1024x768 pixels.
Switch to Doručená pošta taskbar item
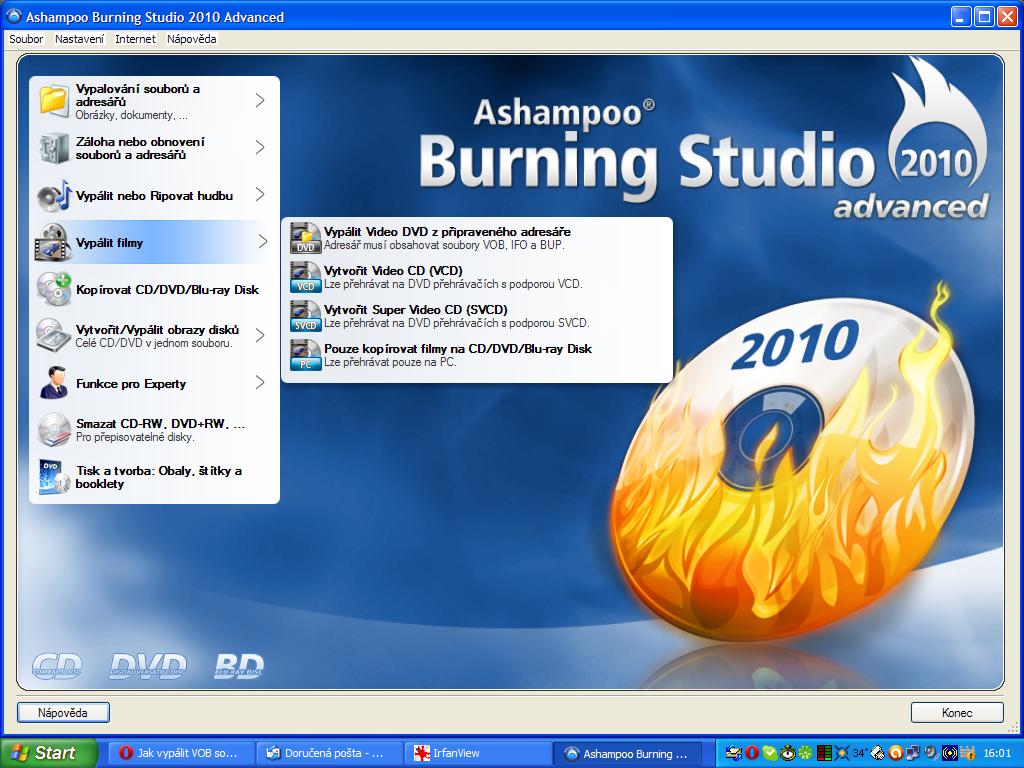(x=328, y=753)
